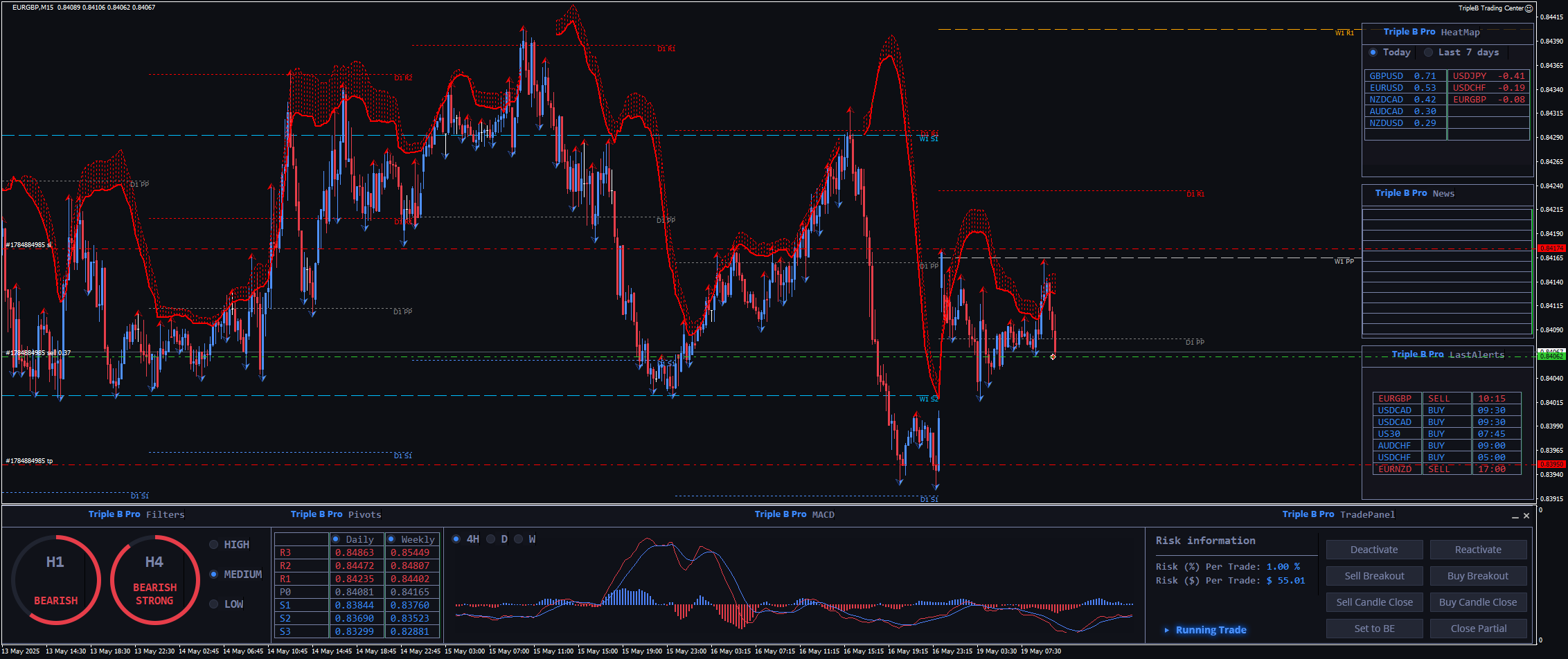Click the Sell Breakout button
This screenshot has height=659, width=1568.
click(1374, 576)
